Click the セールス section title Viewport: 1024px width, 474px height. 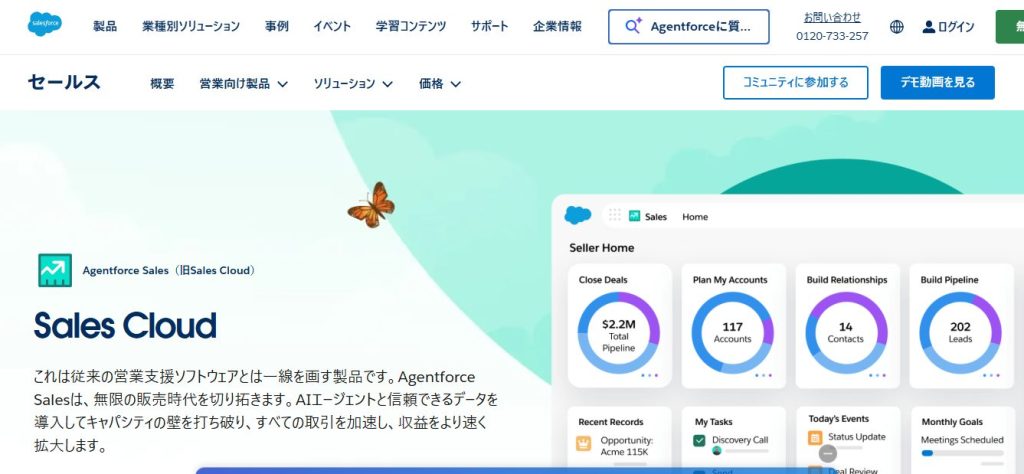[x=64, y=82]
